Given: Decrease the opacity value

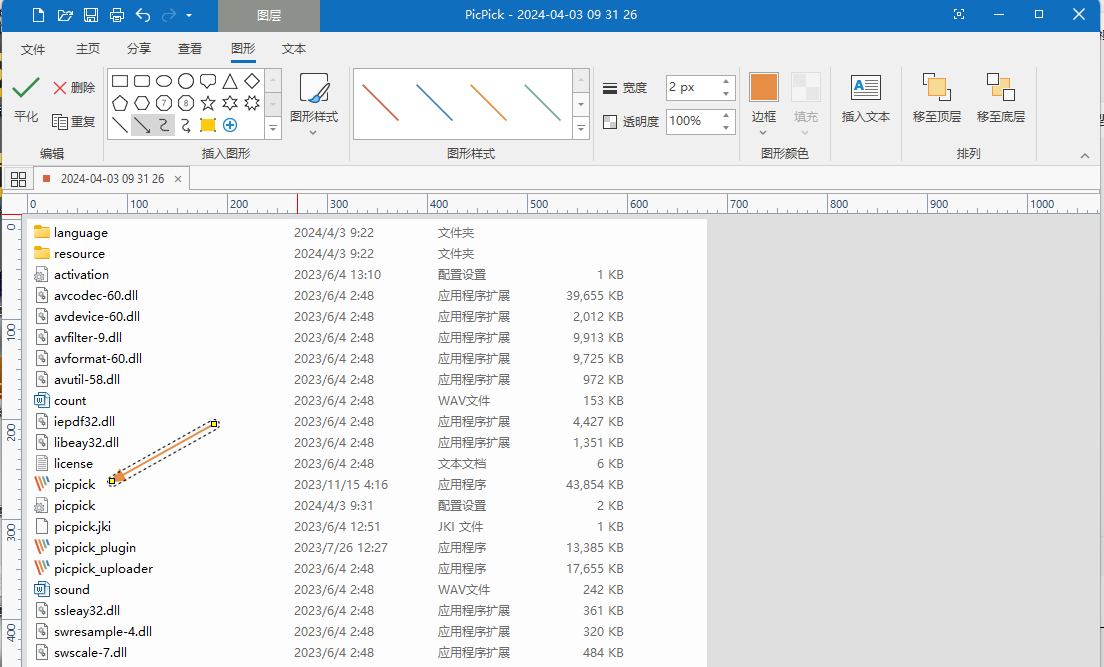Looking at the screenshot, I should coord(726,127).
